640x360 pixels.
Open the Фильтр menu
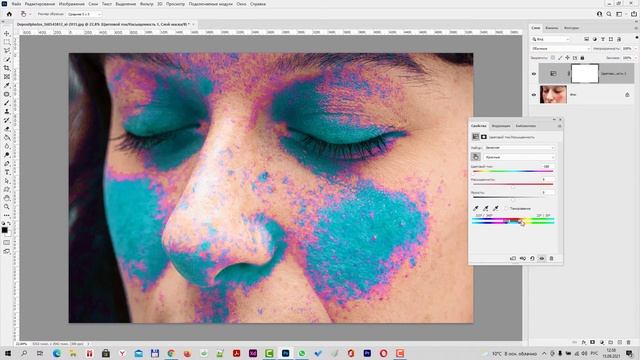(x=147, y=4)
